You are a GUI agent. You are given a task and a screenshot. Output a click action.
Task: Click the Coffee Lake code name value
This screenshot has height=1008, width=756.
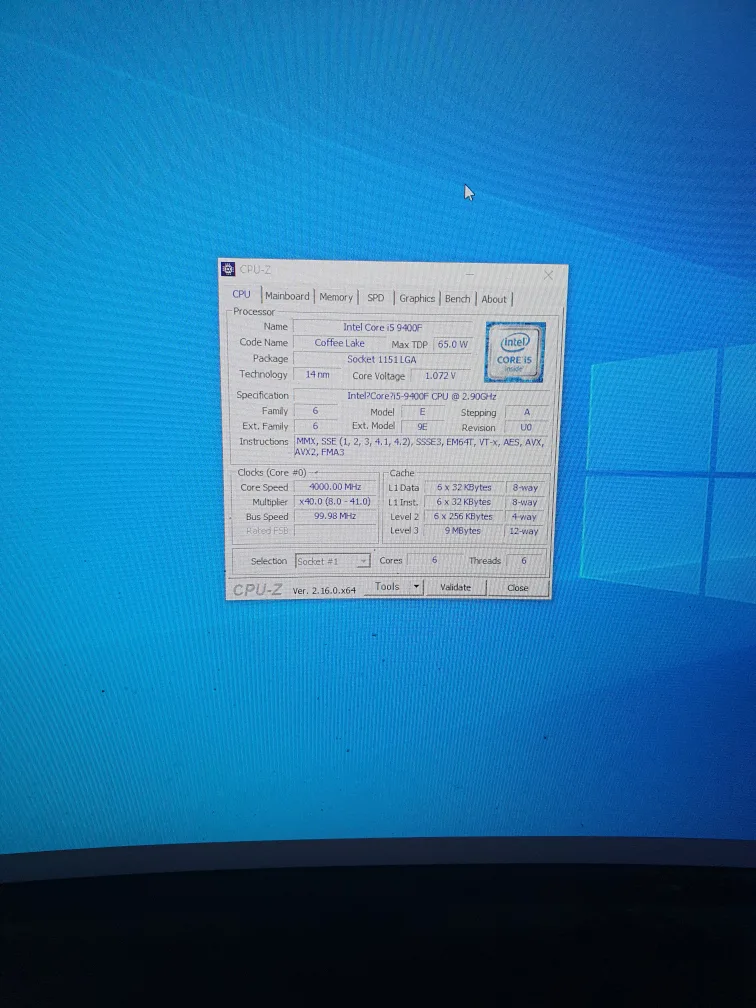tap(339, 343)
